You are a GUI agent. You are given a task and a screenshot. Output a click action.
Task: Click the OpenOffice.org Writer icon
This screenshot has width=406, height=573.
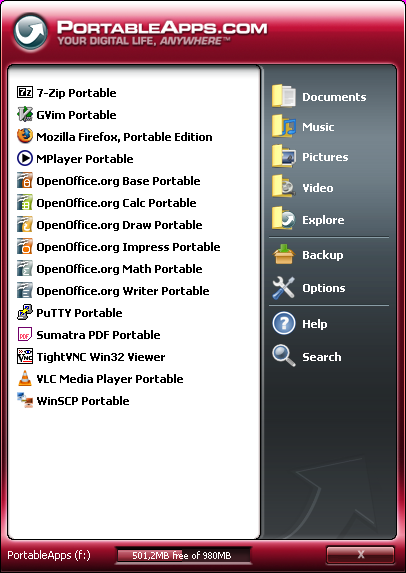pos(25,291)
